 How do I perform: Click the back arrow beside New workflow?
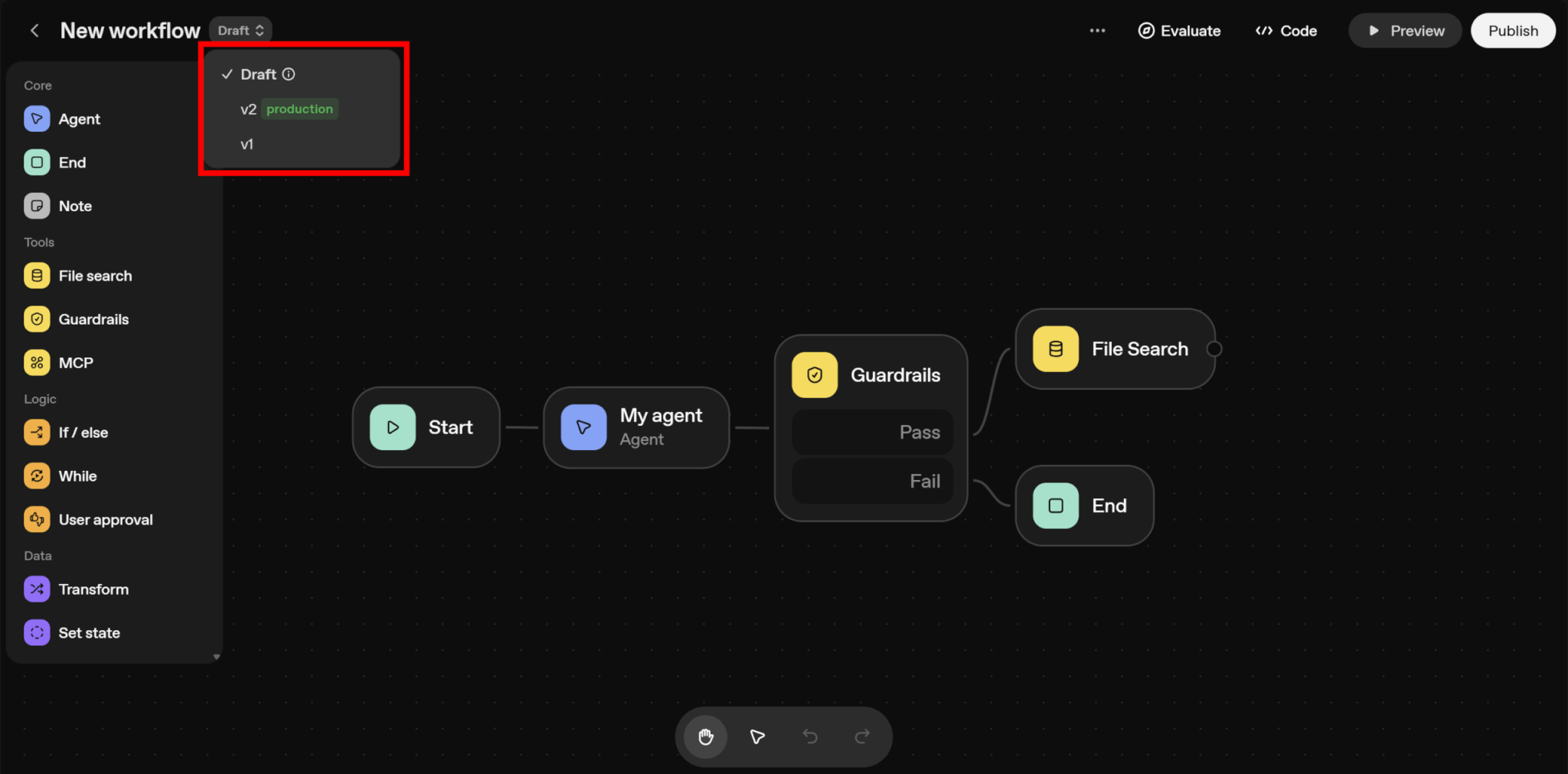(34, 31)
